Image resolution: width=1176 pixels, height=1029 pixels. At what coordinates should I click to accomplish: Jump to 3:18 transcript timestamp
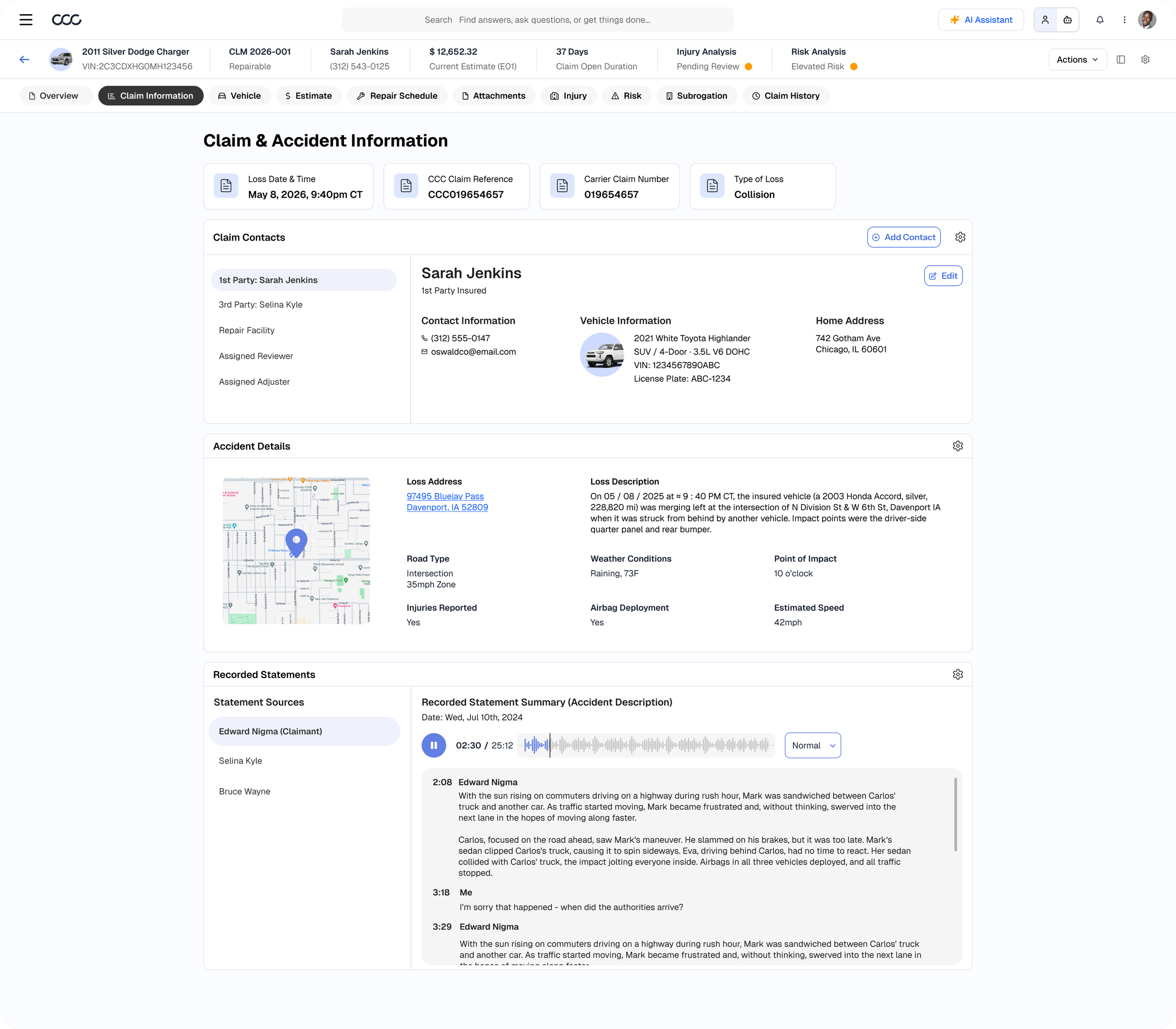pyautogui.click(x=441, y=892)
